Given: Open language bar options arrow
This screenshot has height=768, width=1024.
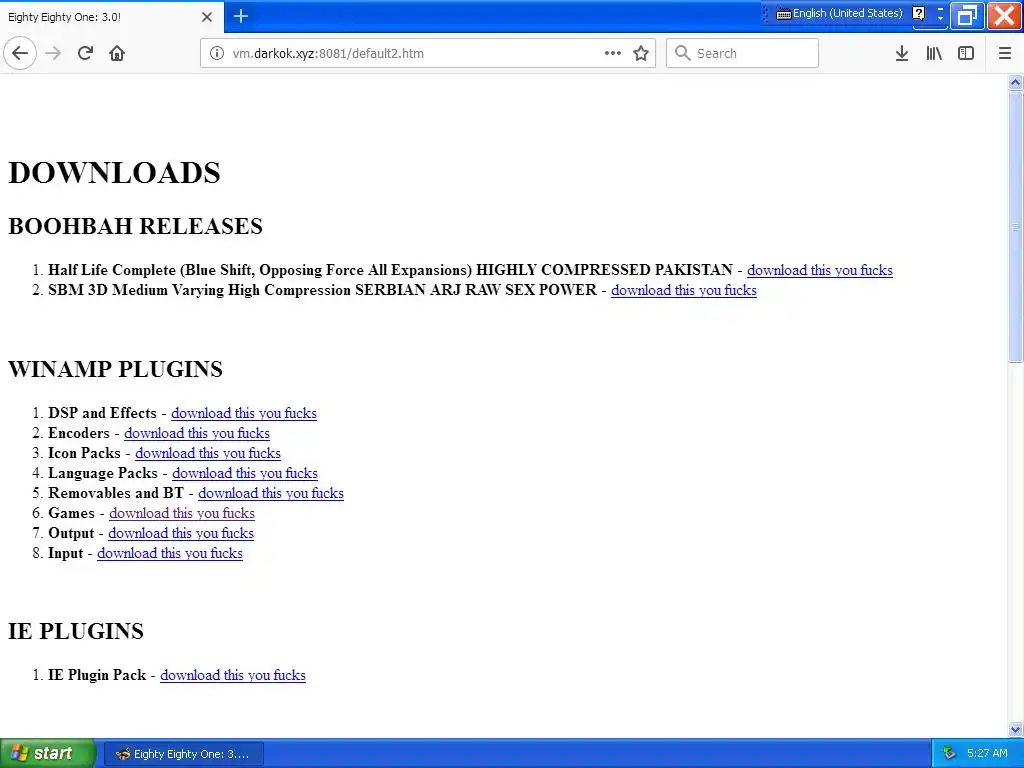Looking at the screenshot, I should point(940,18).
